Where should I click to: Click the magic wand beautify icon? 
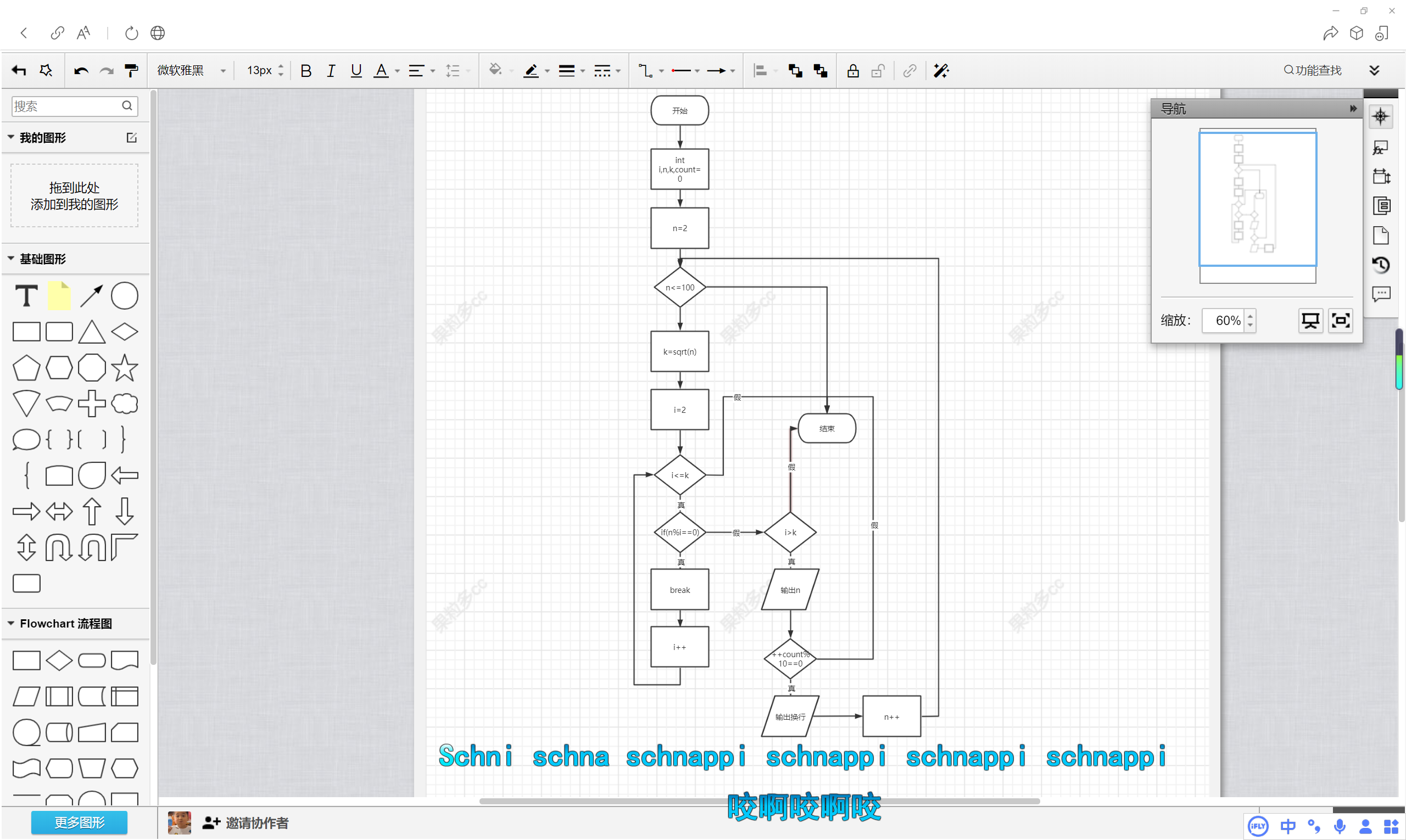941,70
